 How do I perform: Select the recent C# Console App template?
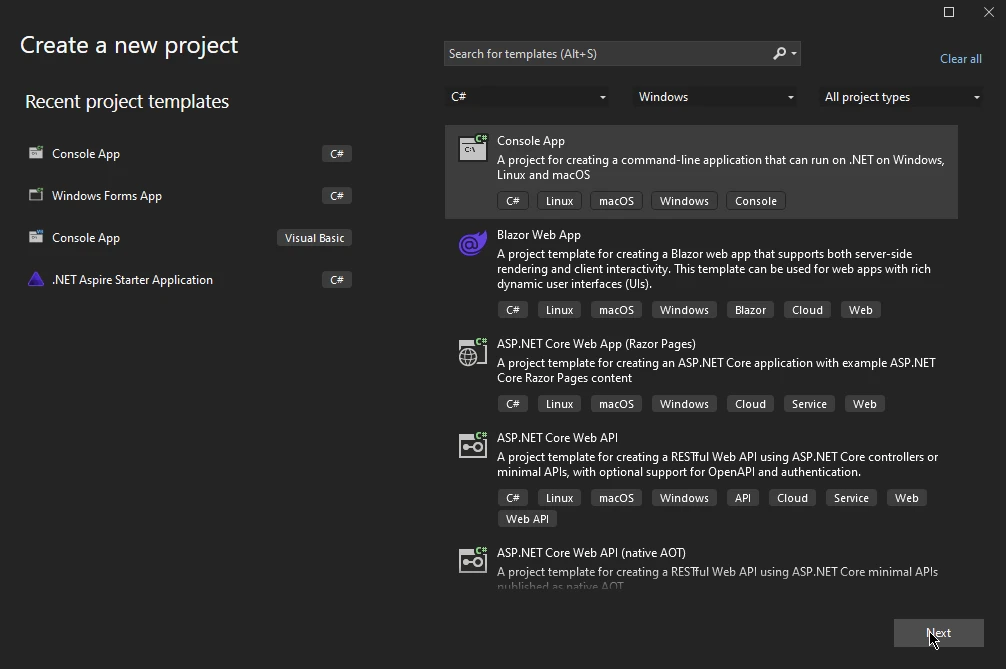(86, 154)
